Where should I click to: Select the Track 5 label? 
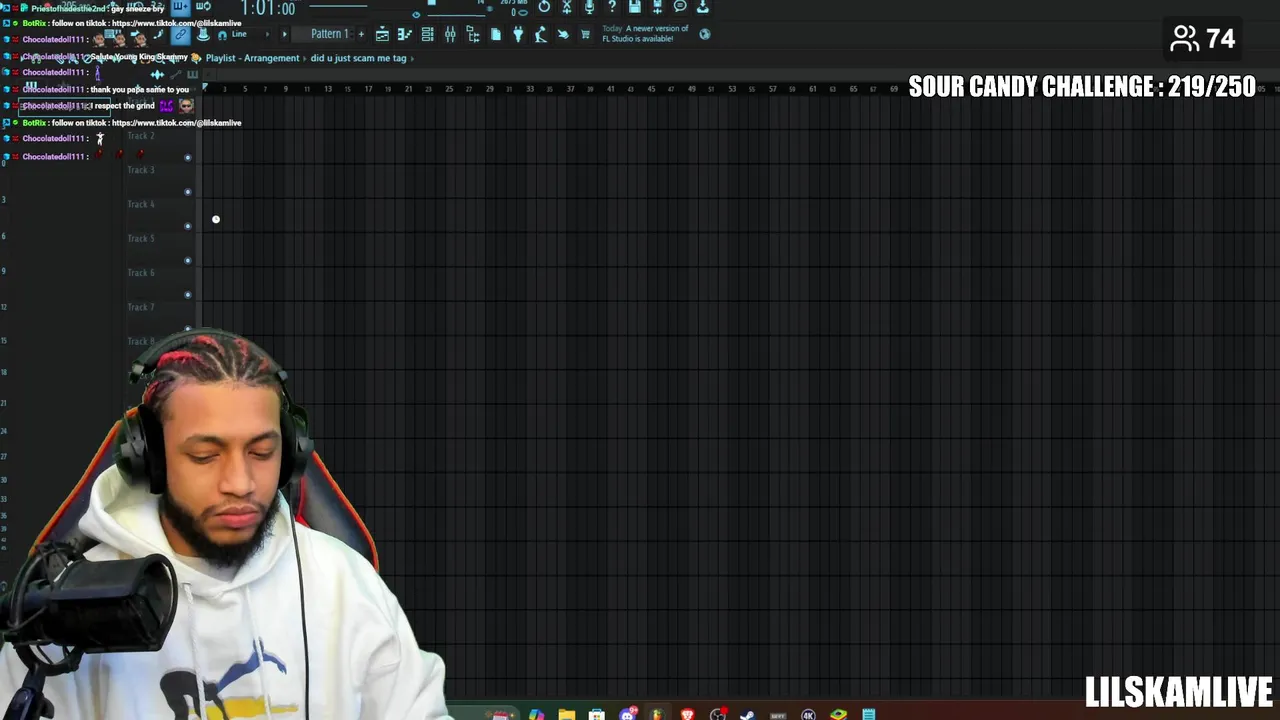[141, 238]
